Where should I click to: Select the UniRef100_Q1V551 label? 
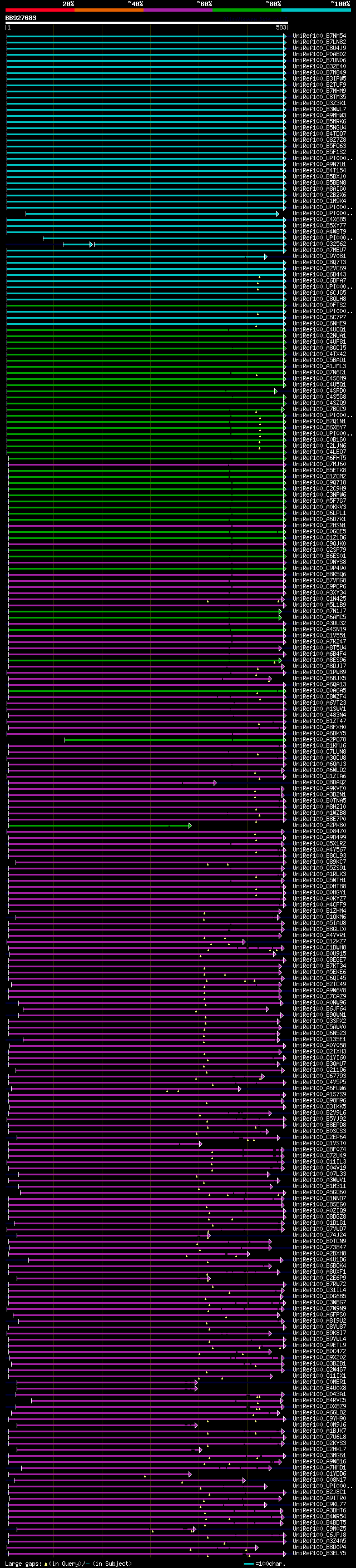pos(319,635)
